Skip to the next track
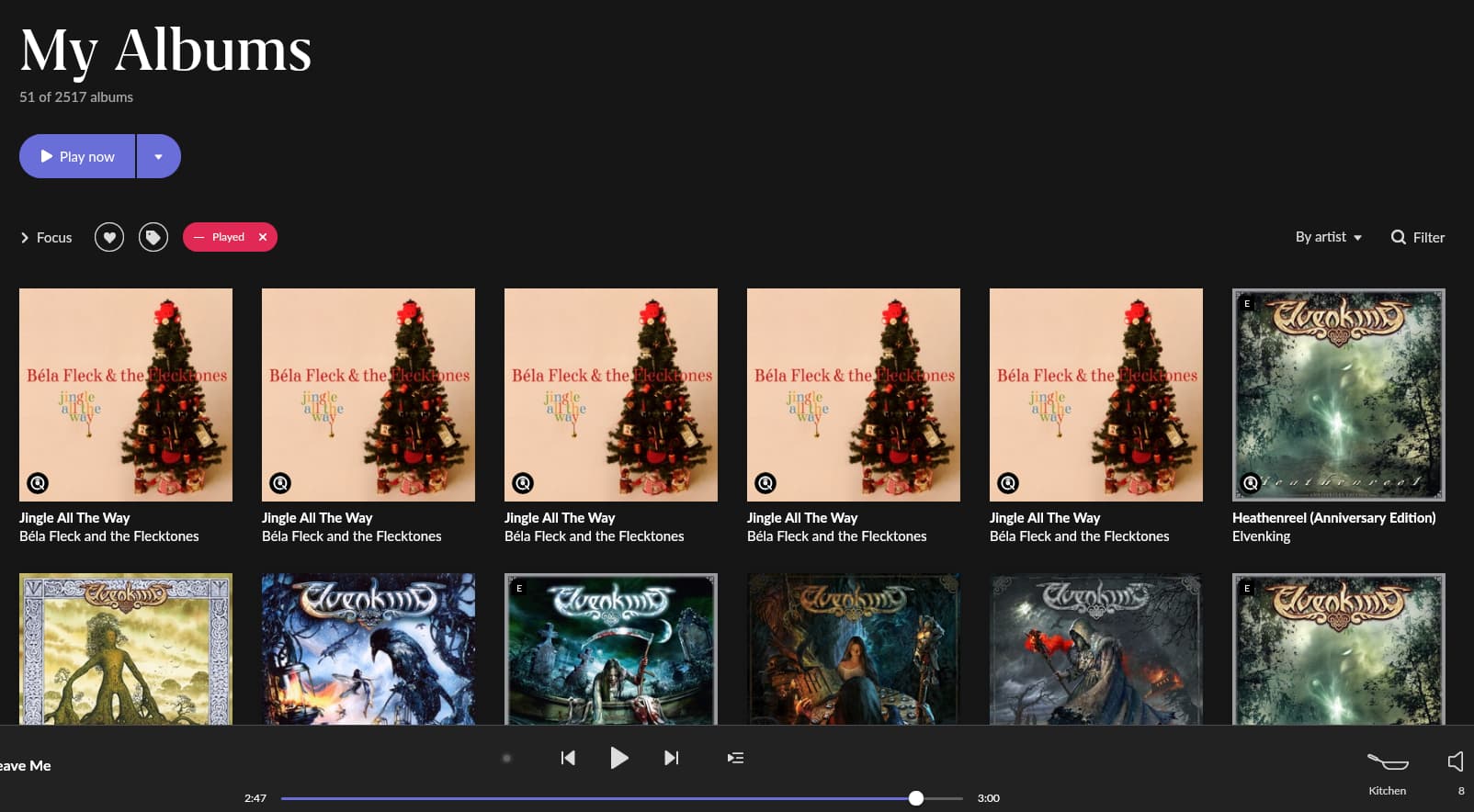The image size is (1474, 812). (x=672, y=758)
